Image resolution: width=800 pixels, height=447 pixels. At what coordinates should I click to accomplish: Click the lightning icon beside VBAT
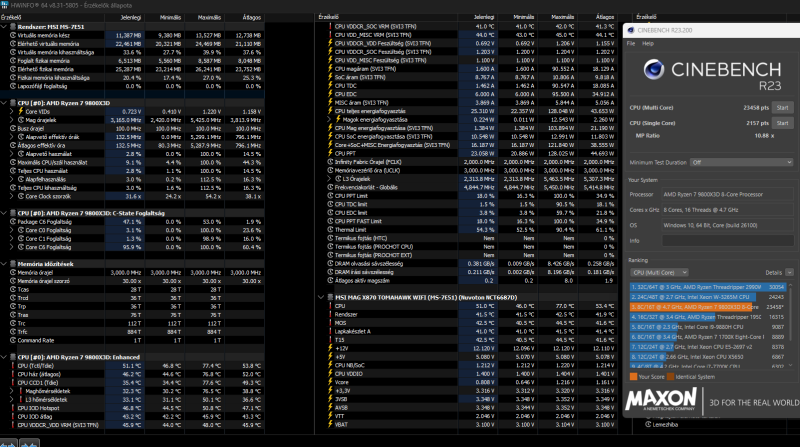click(330, 424)
